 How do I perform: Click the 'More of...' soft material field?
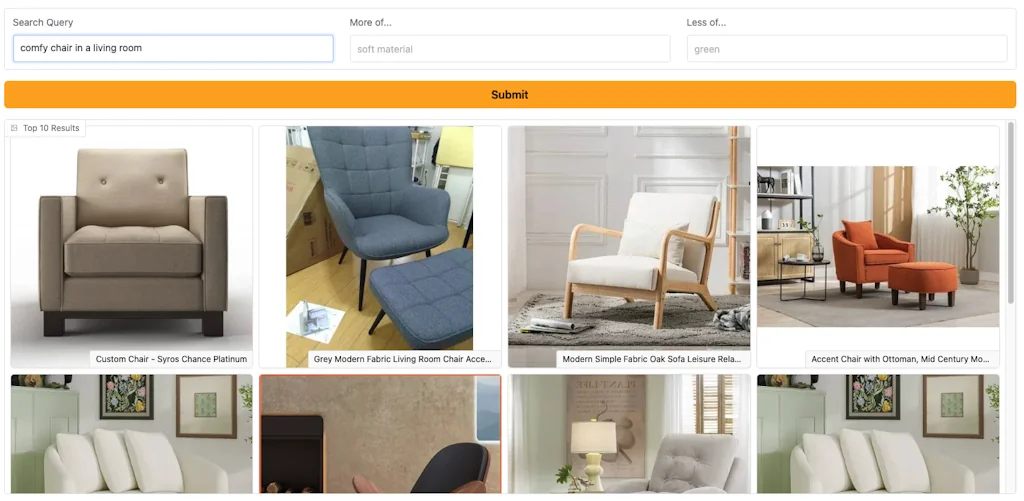click(x=510, y=49)
